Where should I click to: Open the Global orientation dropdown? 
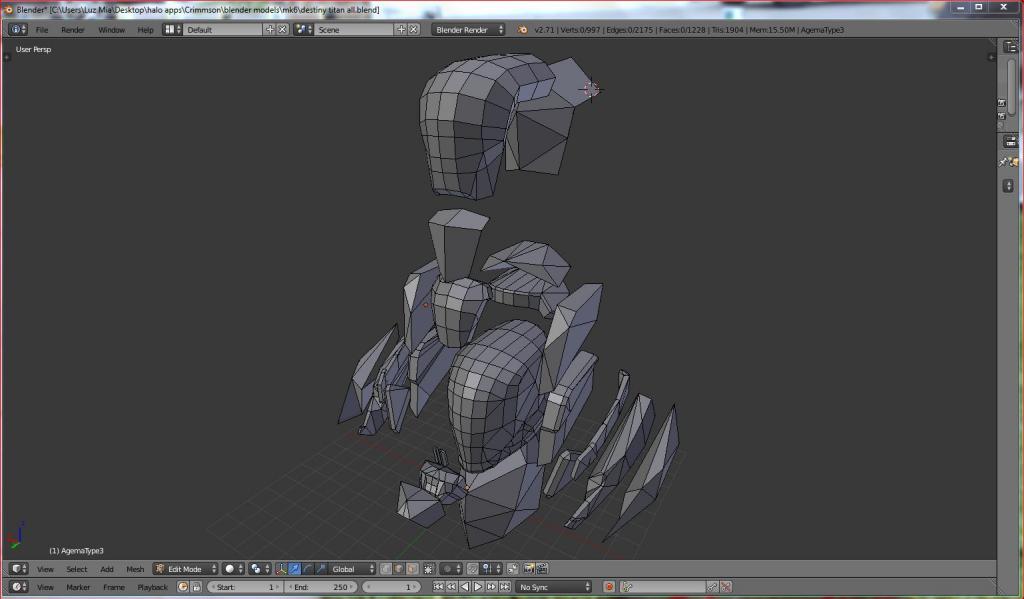click(353, 569)
